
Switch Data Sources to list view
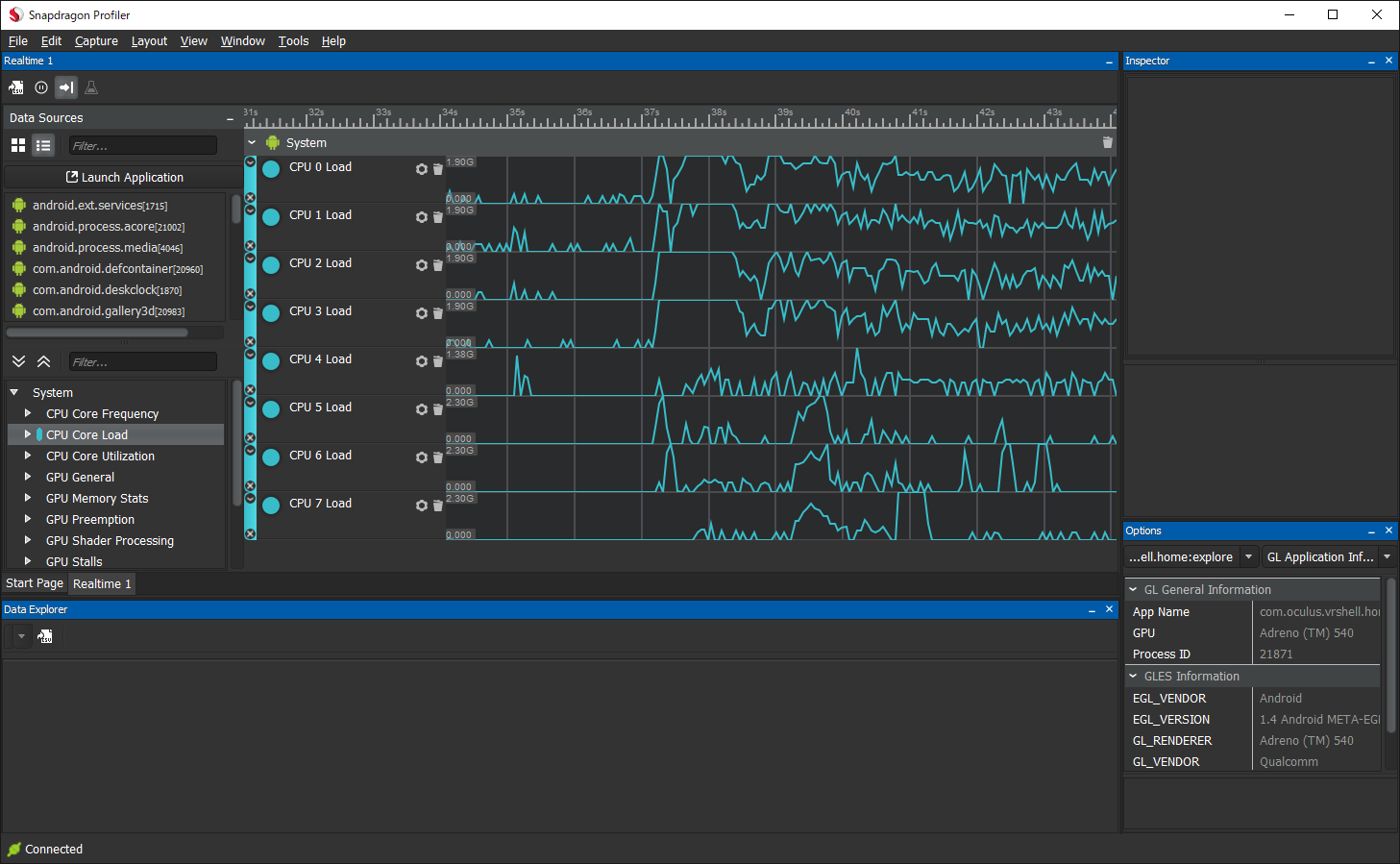pos(43,145)
